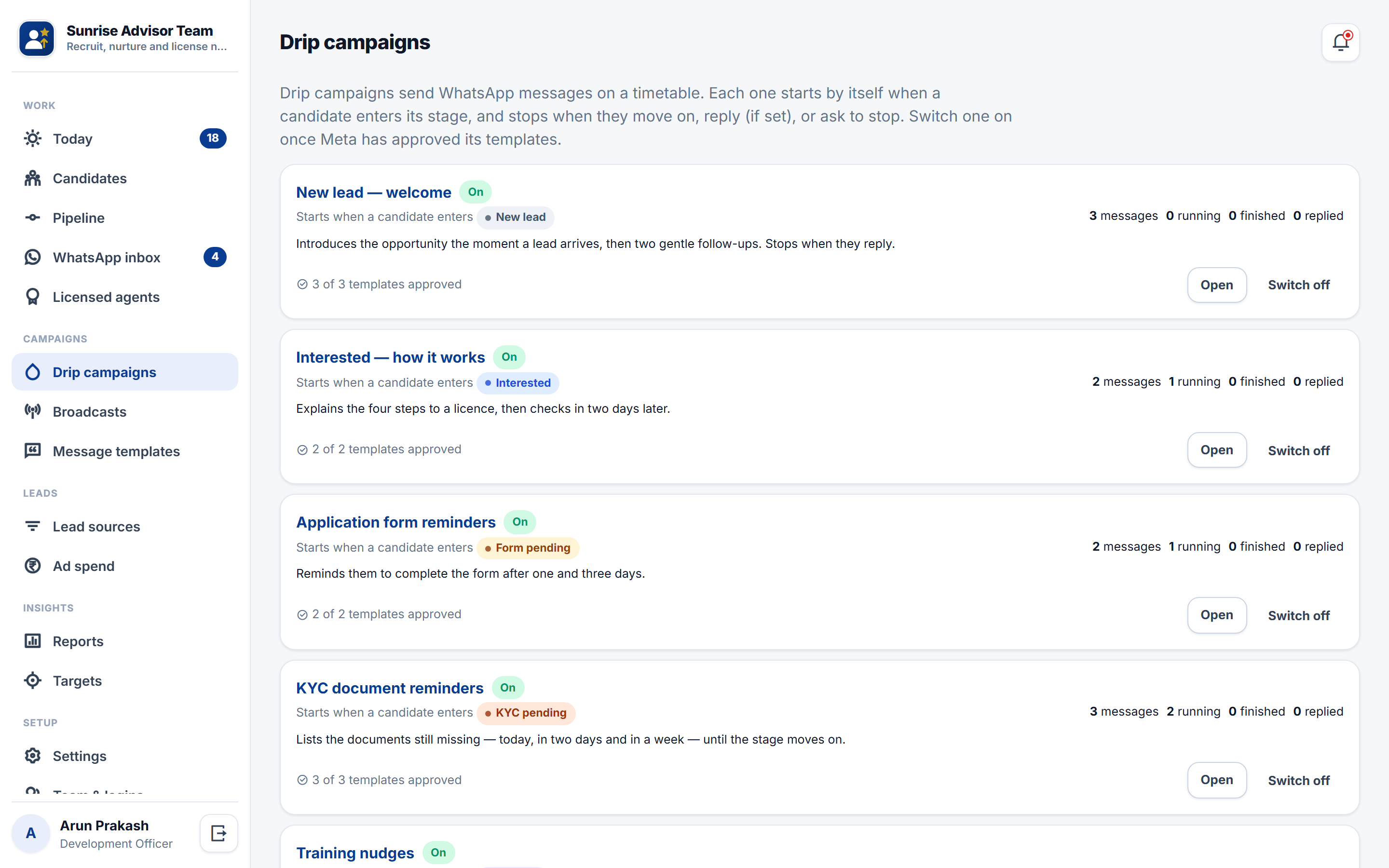1389x868 pixels.
Task: Click Training nudges title link
Action: [354, 853]
